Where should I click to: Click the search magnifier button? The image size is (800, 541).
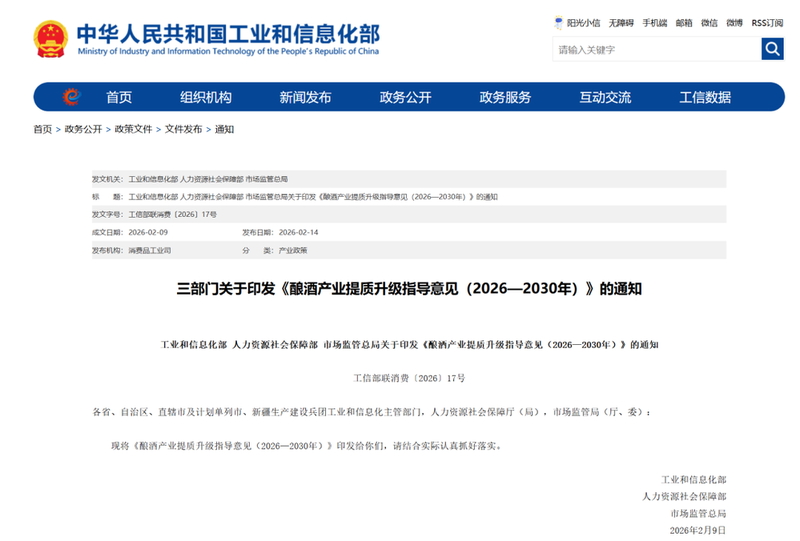click(772, 49)
